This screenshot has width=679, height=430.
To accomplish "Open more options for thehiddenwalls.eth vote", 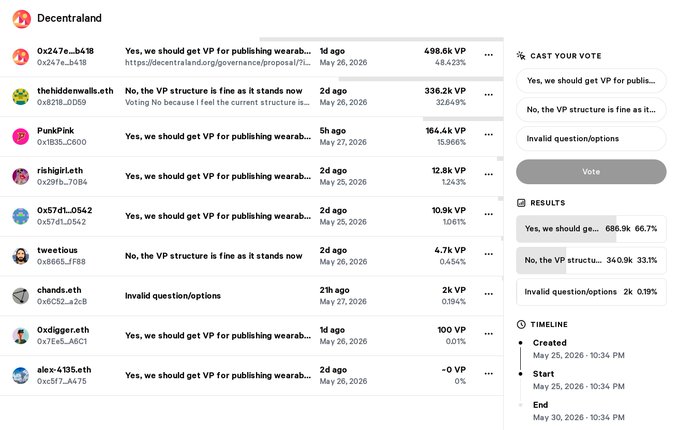I will coord(488,94).
